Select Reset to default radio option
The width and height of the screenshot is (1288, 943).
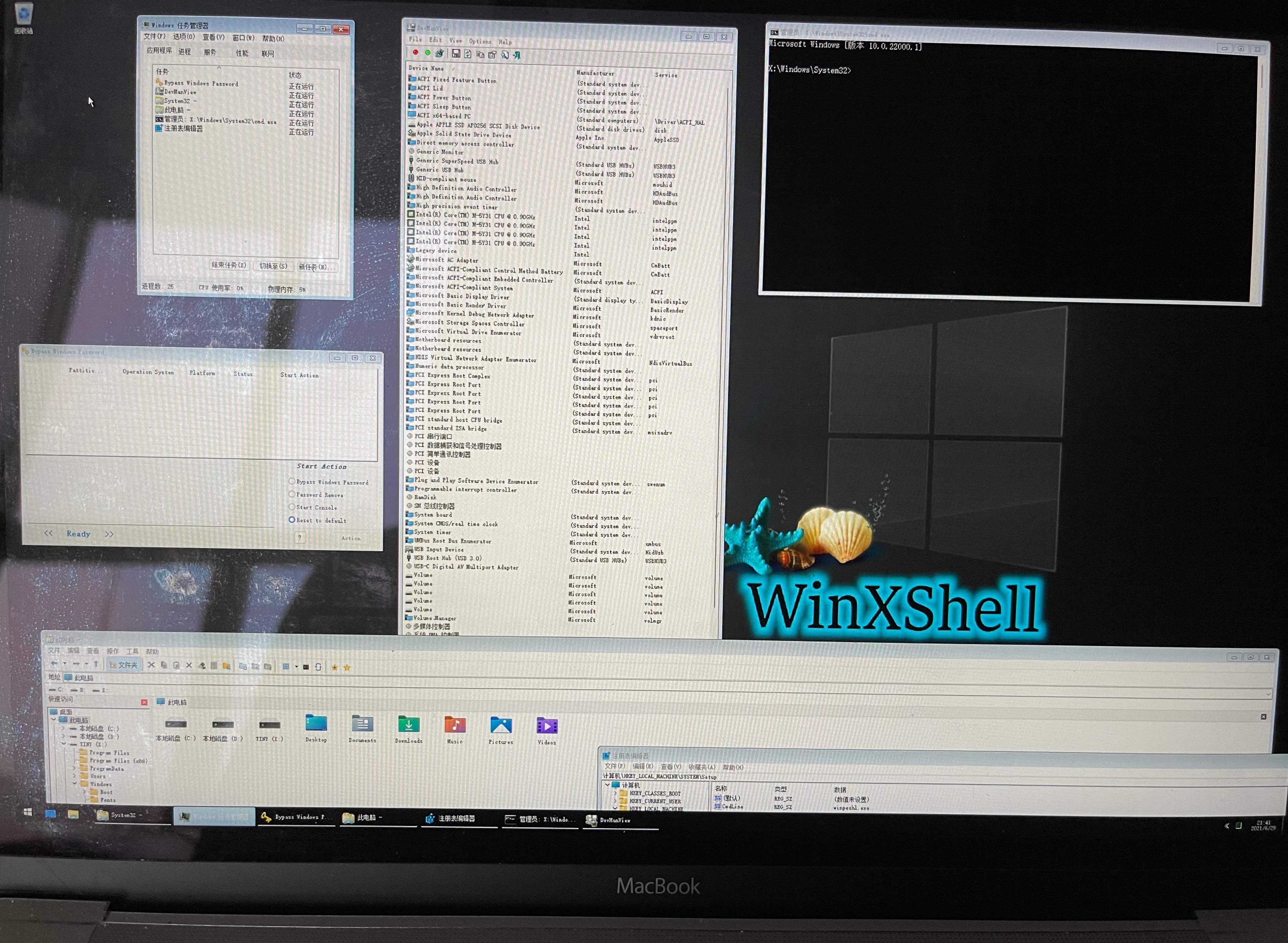[x=318, y=521]
